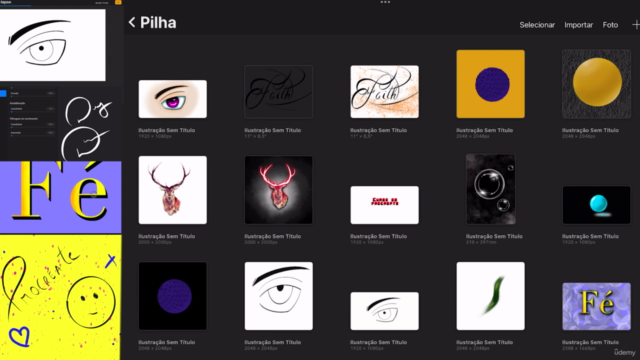Open the Faith lettering with orange splatter
The height and width of the screenshot is (360, 640).
(x=384, y=92)
